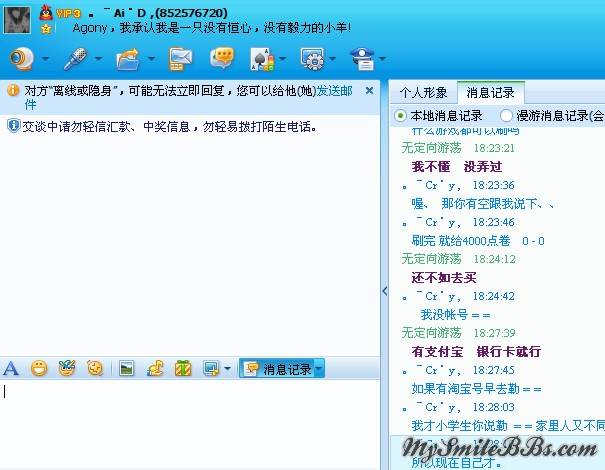
Task: Close the offline notice bar
Action: (369, 90)
